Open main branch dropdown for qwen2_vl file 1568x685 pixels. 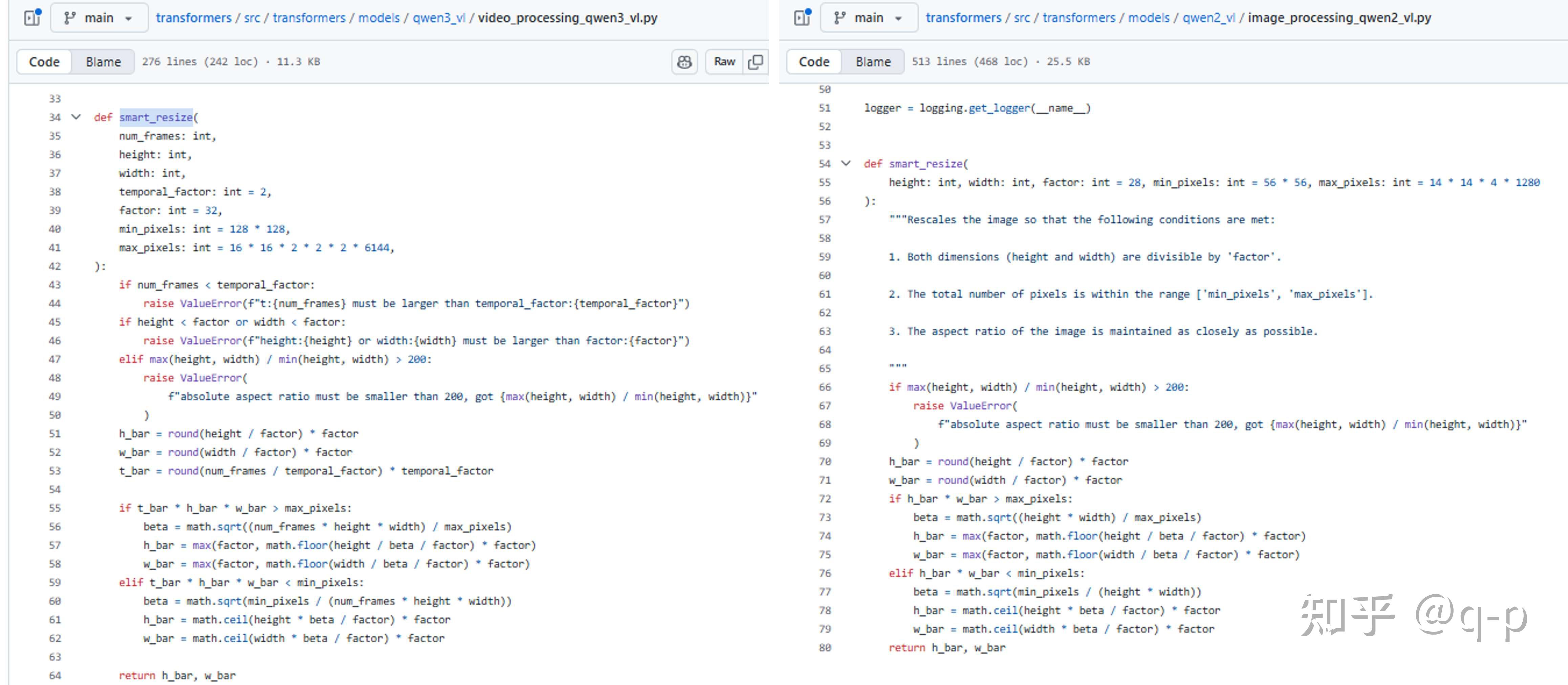click(869, 18)
